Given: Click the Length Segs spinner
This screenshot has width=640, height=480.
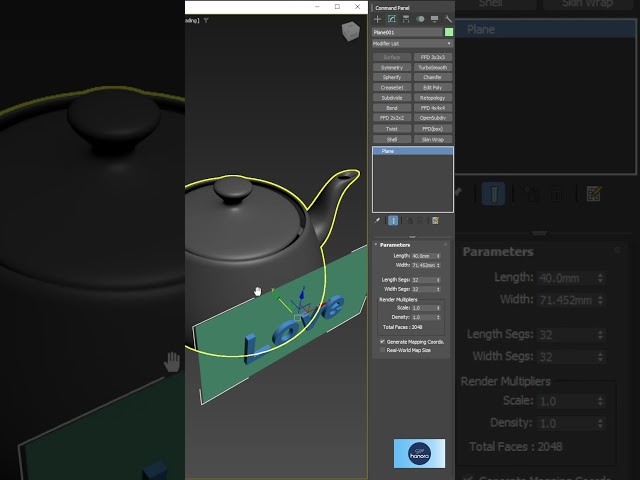Looking at the screenshot, I should click(438, 280).
